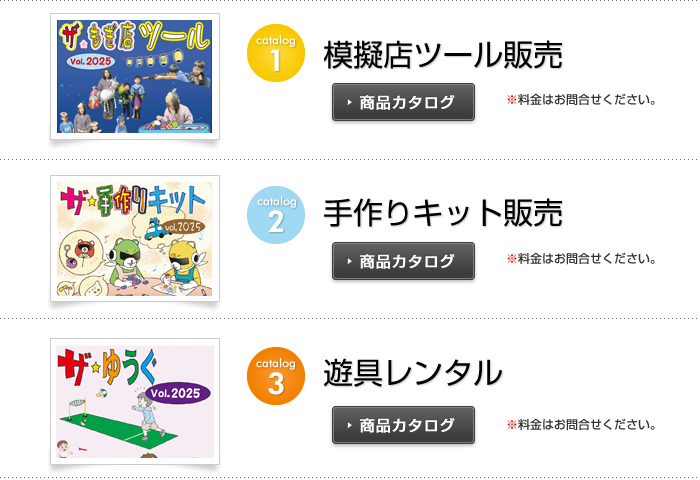Click price inquiry note beside catalog 2
Screen dimensions: 700x480
tap(581, 259)
